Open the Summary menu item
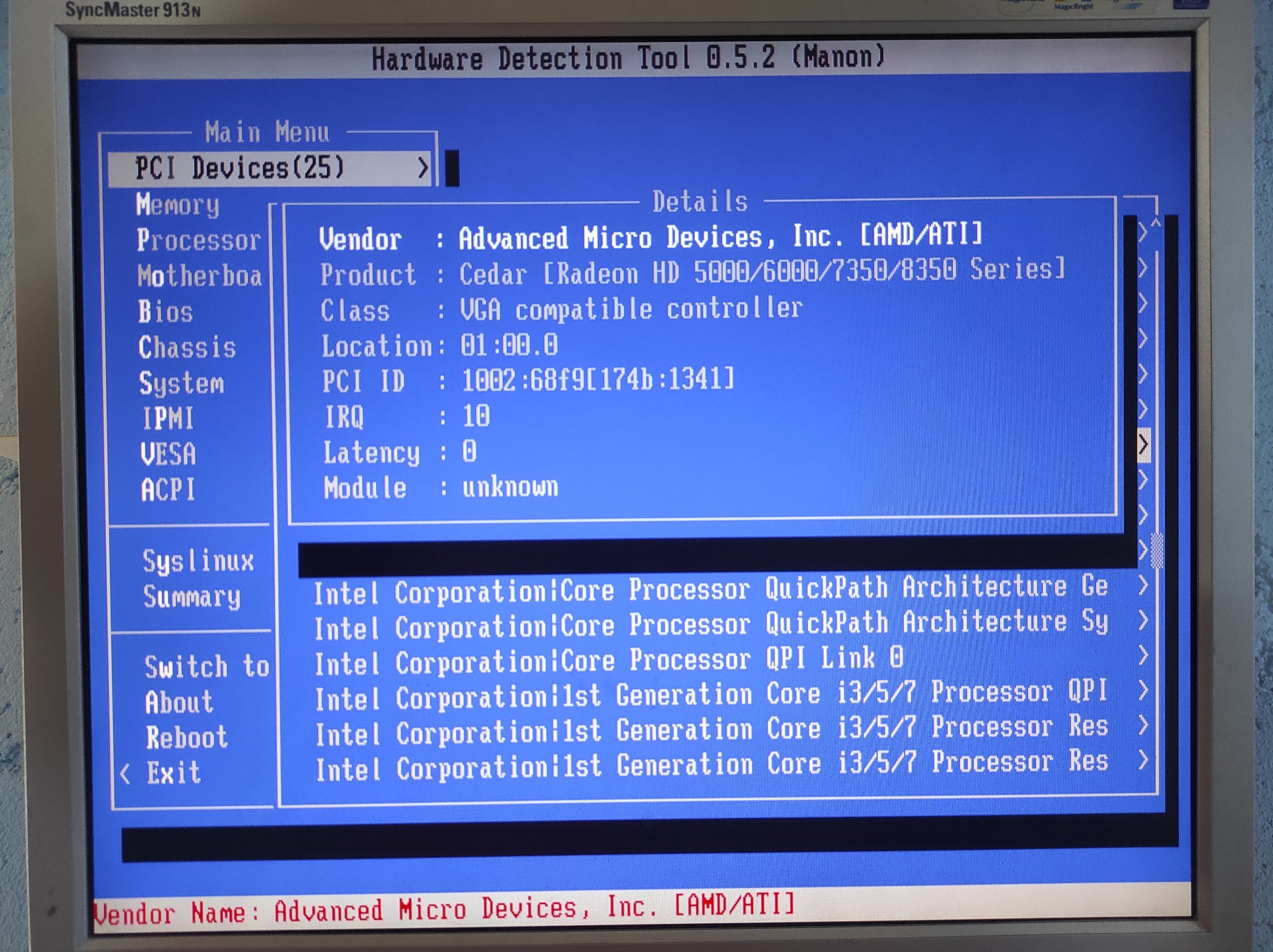Screen dimensions: 1273x952 click(x=192, y=597)
